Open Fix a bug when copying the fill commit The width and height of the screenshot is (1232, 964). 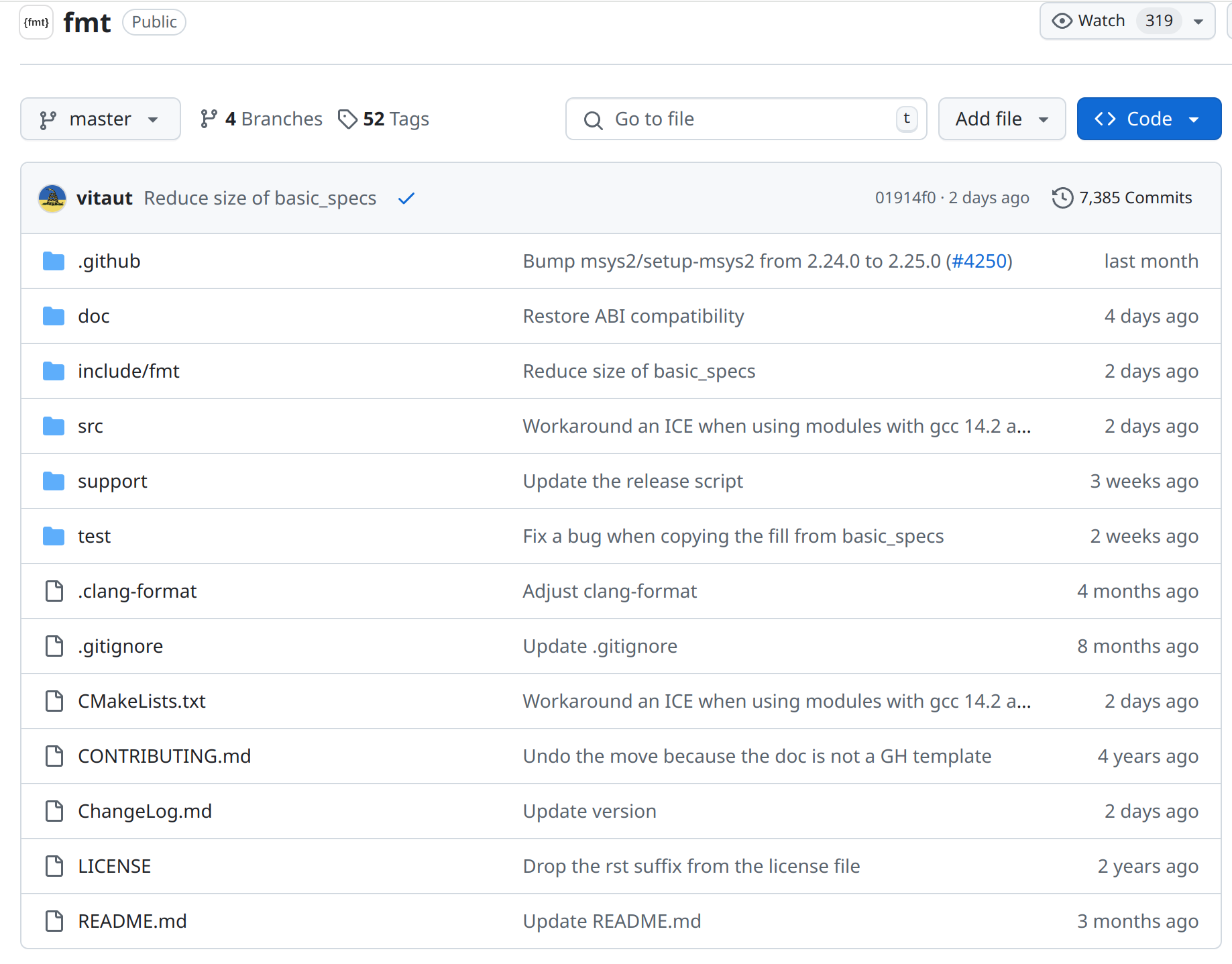[x=733, y=537]
